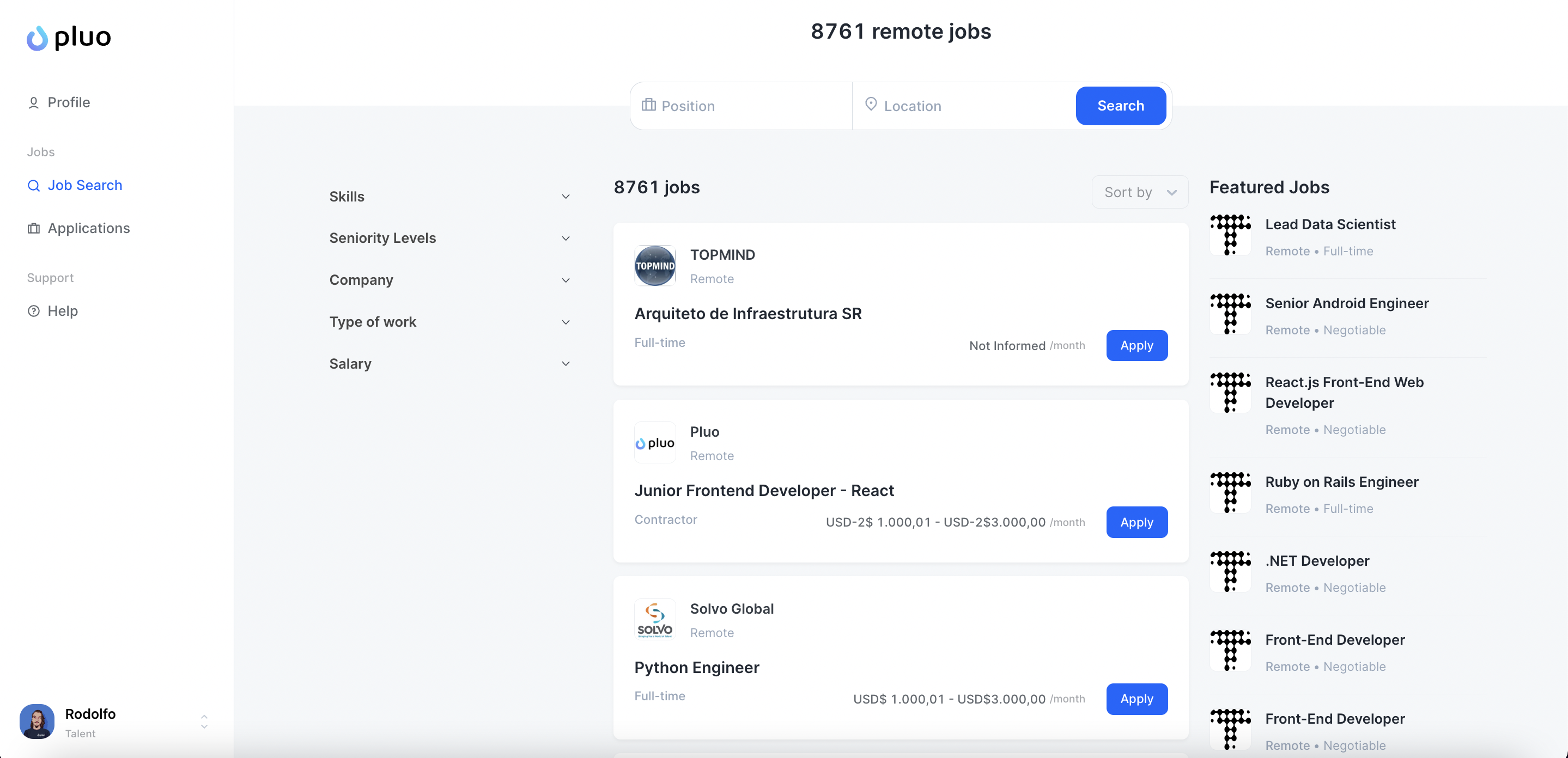Expand the Skills filter
This screenshot has width=1568, height=758.
click(x=450, y=197)
